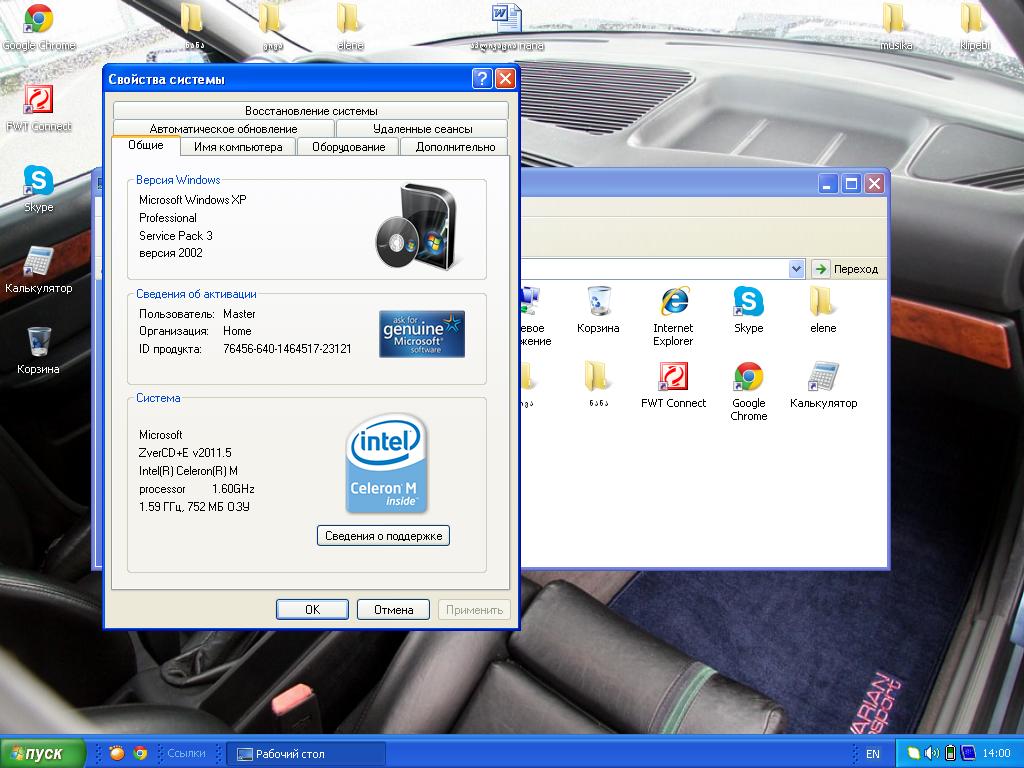Launch Skype from the desktop
This screenshot has width=1024, height=768.
pos(38,182)
